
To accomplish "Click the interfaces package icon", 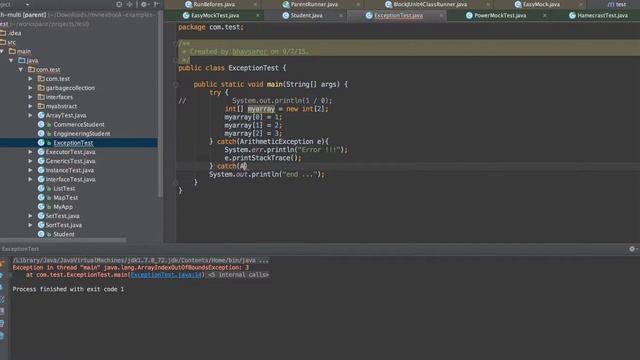I will tap(41, 97).
